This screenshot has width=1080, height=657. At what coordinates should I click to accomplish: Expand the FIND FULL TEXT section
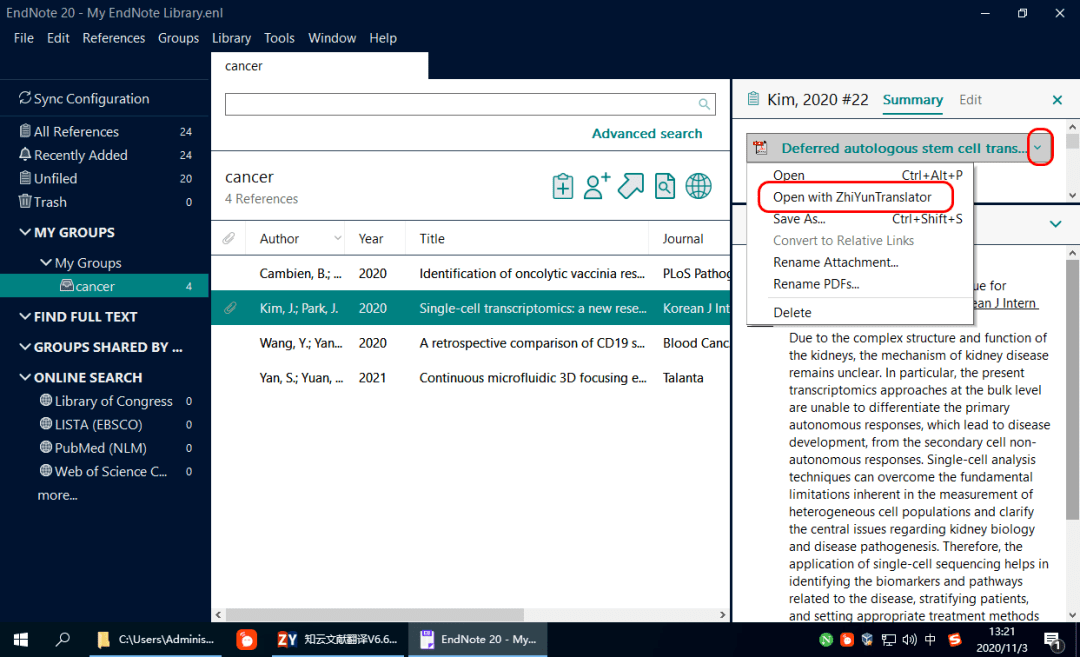coord(25,317)
